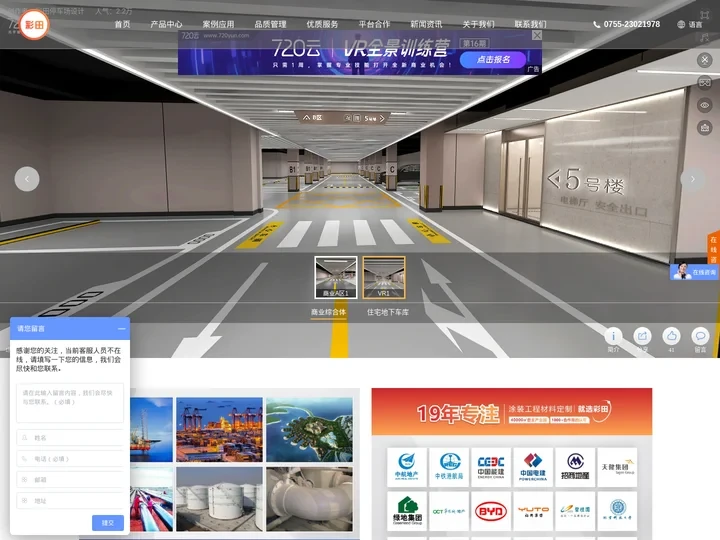This screenshot has width=720, height=540.
Task: Click the 天健集团 partner logo
Action: tap(617, 467)
